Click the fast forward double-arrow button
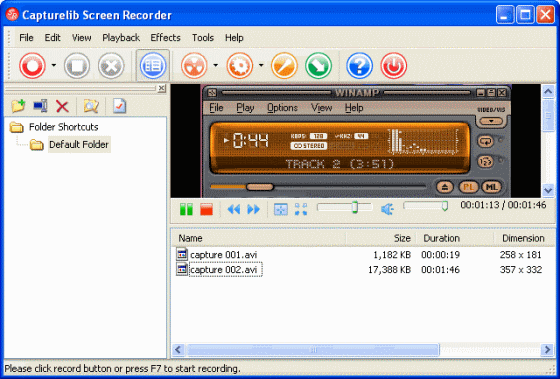560x379 pixels. (254, 209)
